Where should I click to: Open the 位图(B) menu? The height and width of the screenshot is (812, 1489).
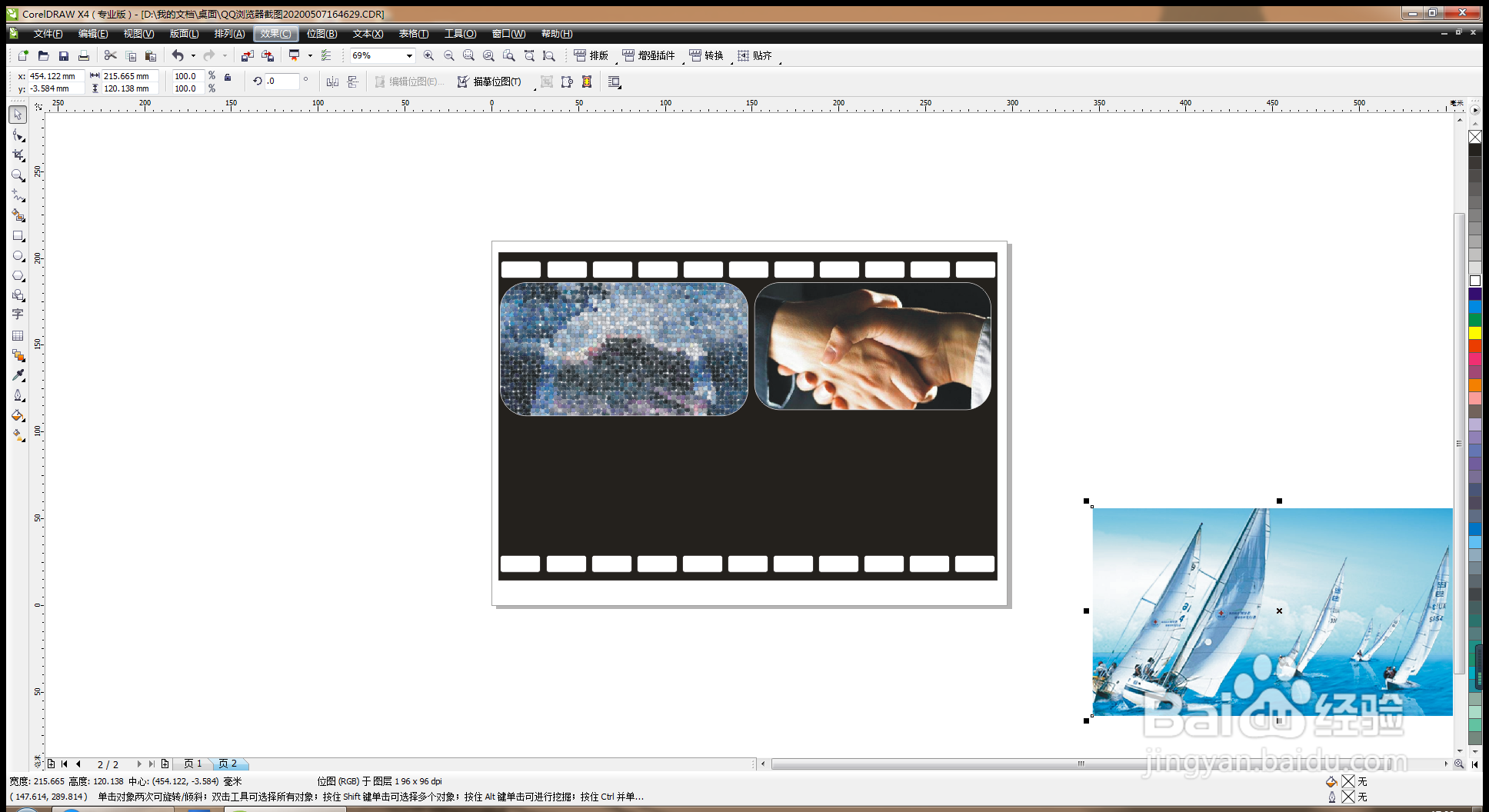(321, 34)
